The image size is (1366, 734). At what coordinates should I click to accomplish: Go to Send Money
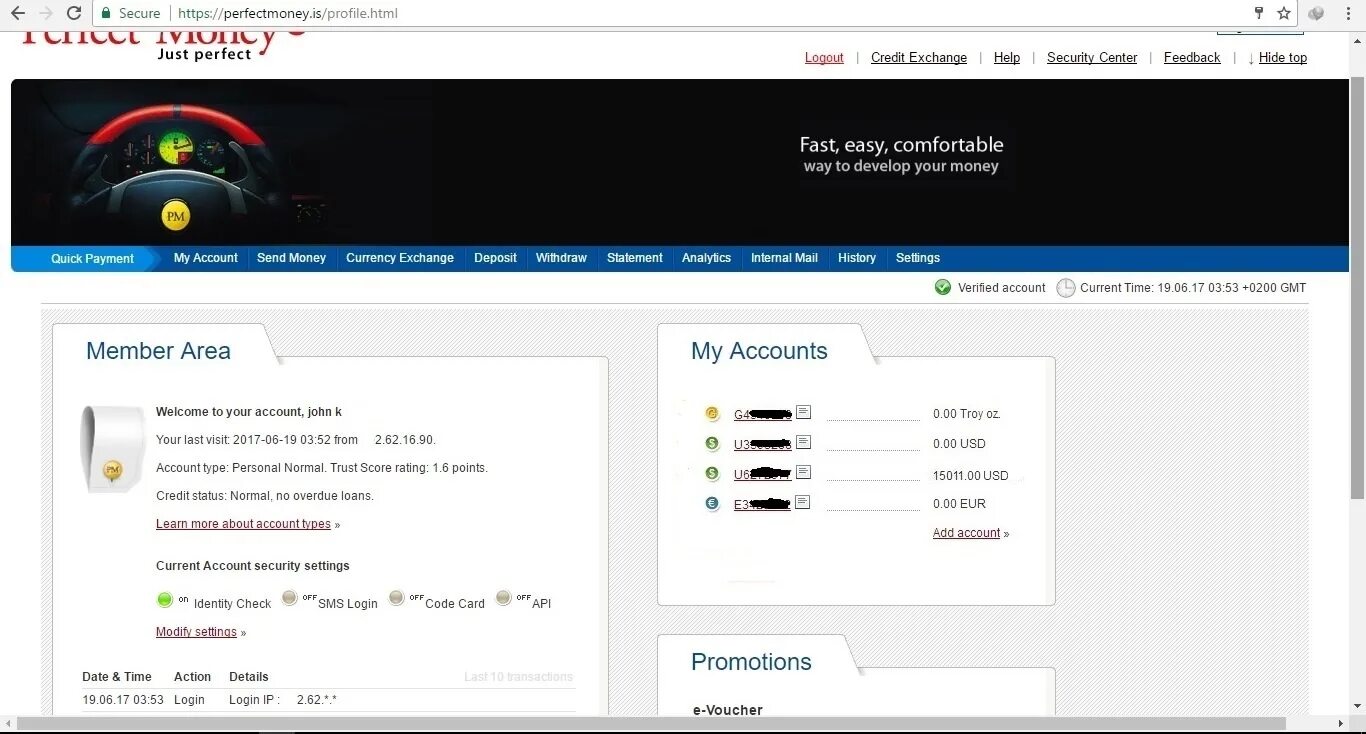(x=291, y=258)
